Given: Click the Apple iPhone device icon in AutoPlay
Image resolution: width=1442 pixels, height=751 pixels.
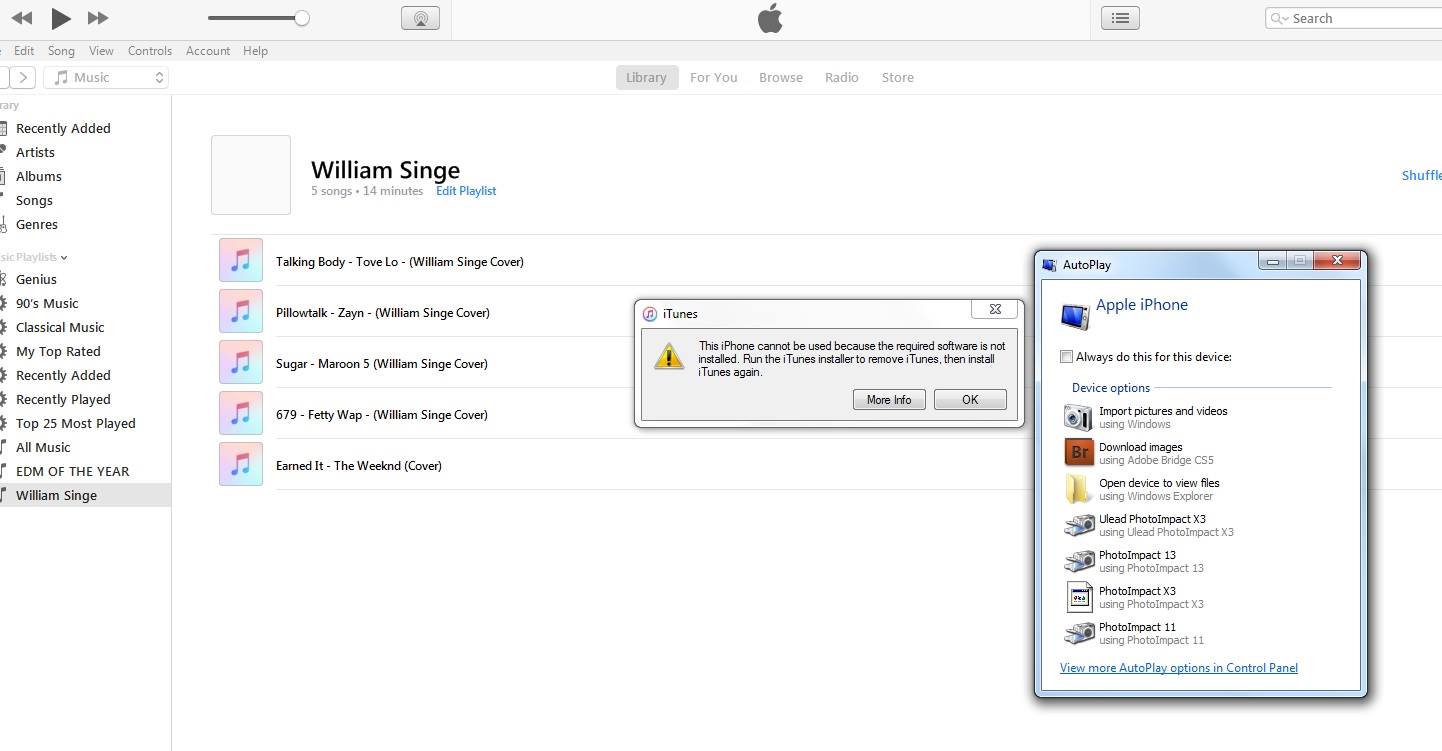Looking at the screenshot, I should pyautogui.click(x=1076, y=316).
